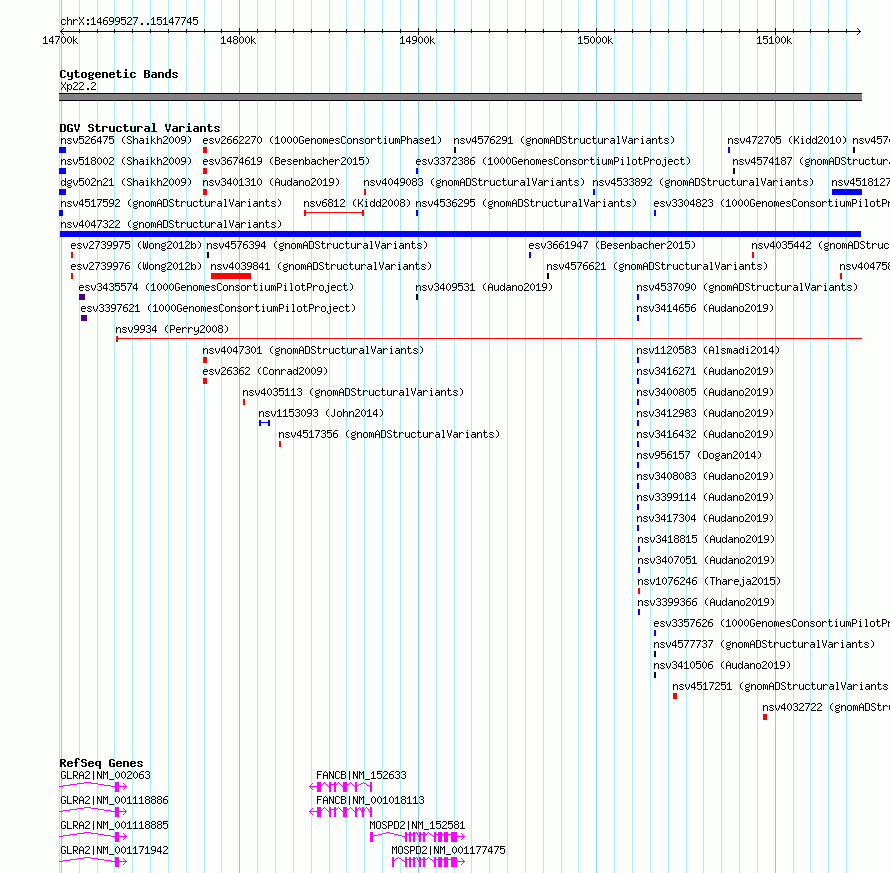Screen dimensions: 890x873
Task: Select nsv3400805 (Audano2019) label
Action: click(x=705, y=392)
